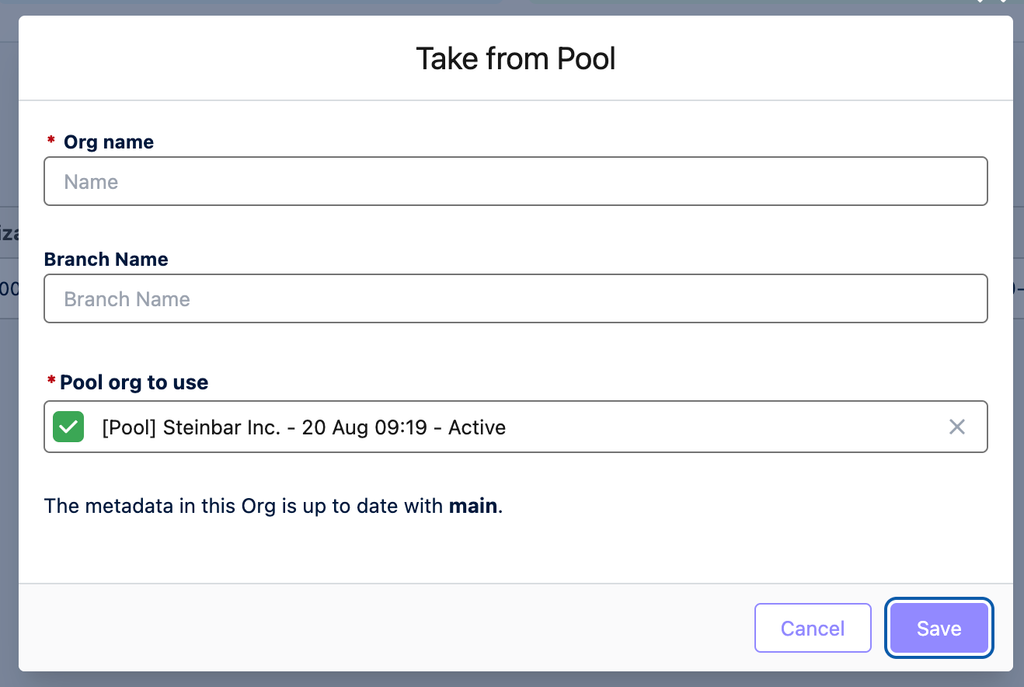The image size is (1024, 687).
Task: Click the red asterisk next to Org name
Action: (51, 142)
